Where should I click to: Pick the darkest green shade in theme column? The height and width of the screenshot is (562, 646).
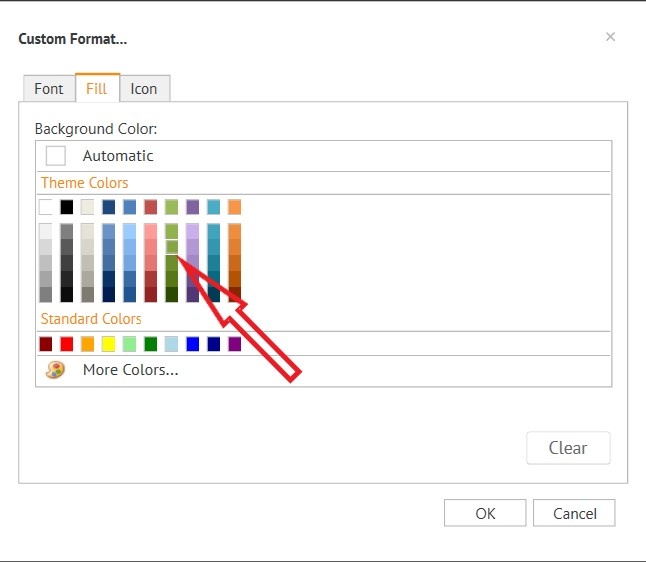(172, 294)
